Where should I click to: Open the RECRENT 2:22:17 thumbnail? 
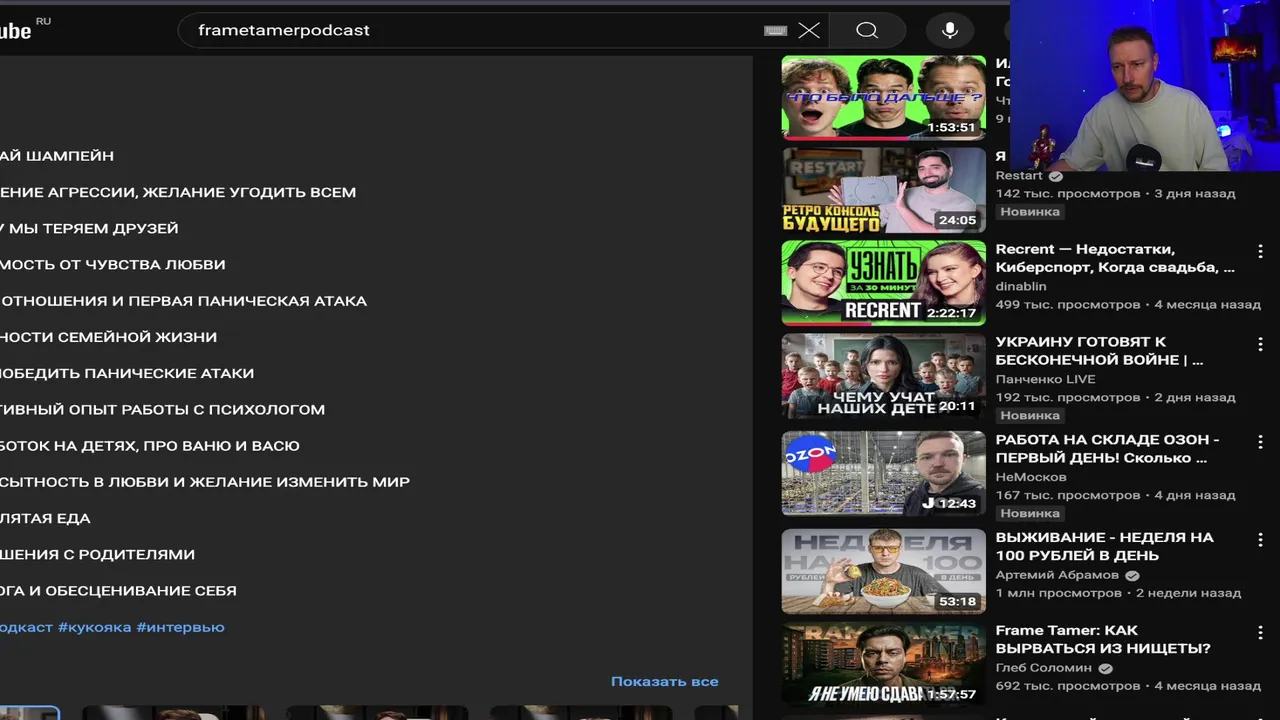tap(883, 283)
